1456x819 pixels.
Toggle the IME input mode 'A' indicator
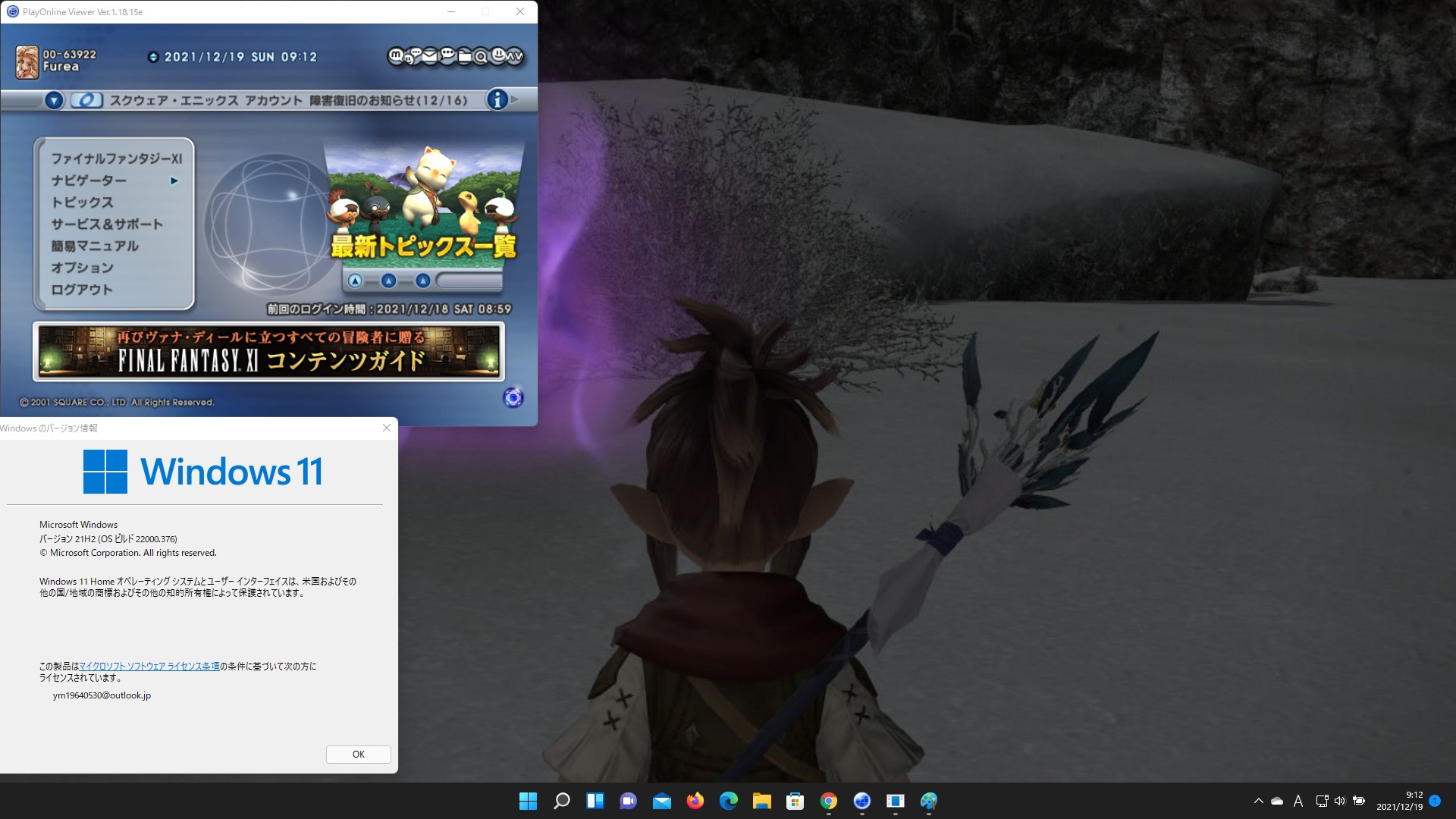coord(1299,802)
